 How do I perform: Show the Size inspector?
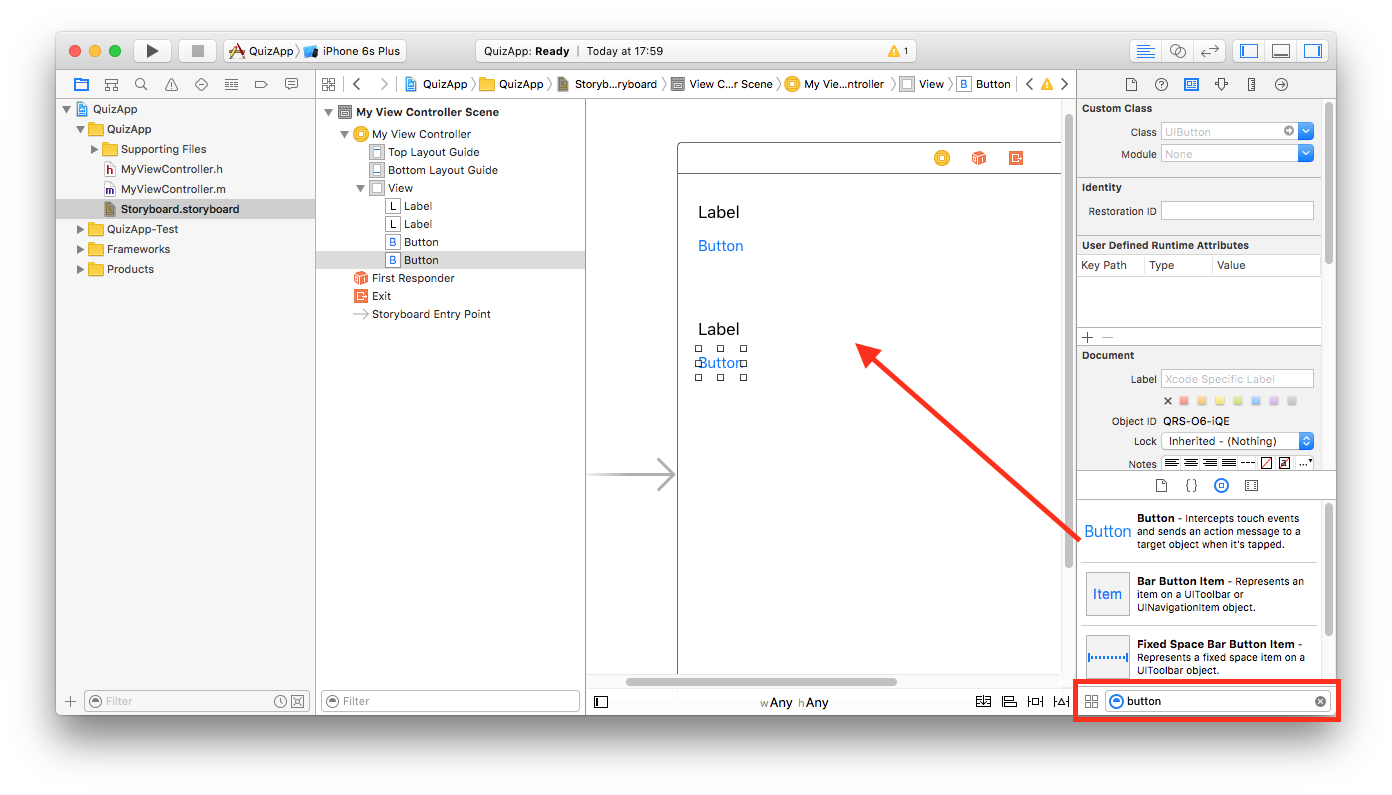(x=1251, y=85)
